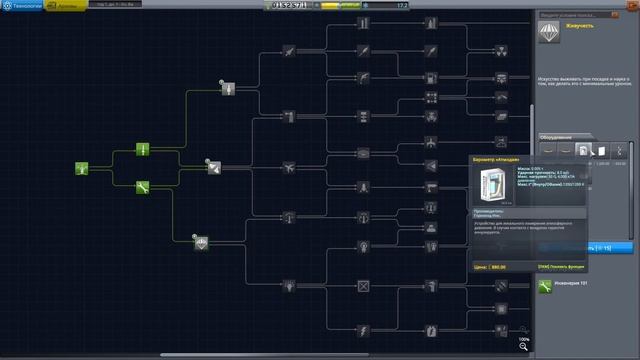Open the General Rocketry node above green nodes
This screenshot has width=640, height=360.
coord(228,89)
